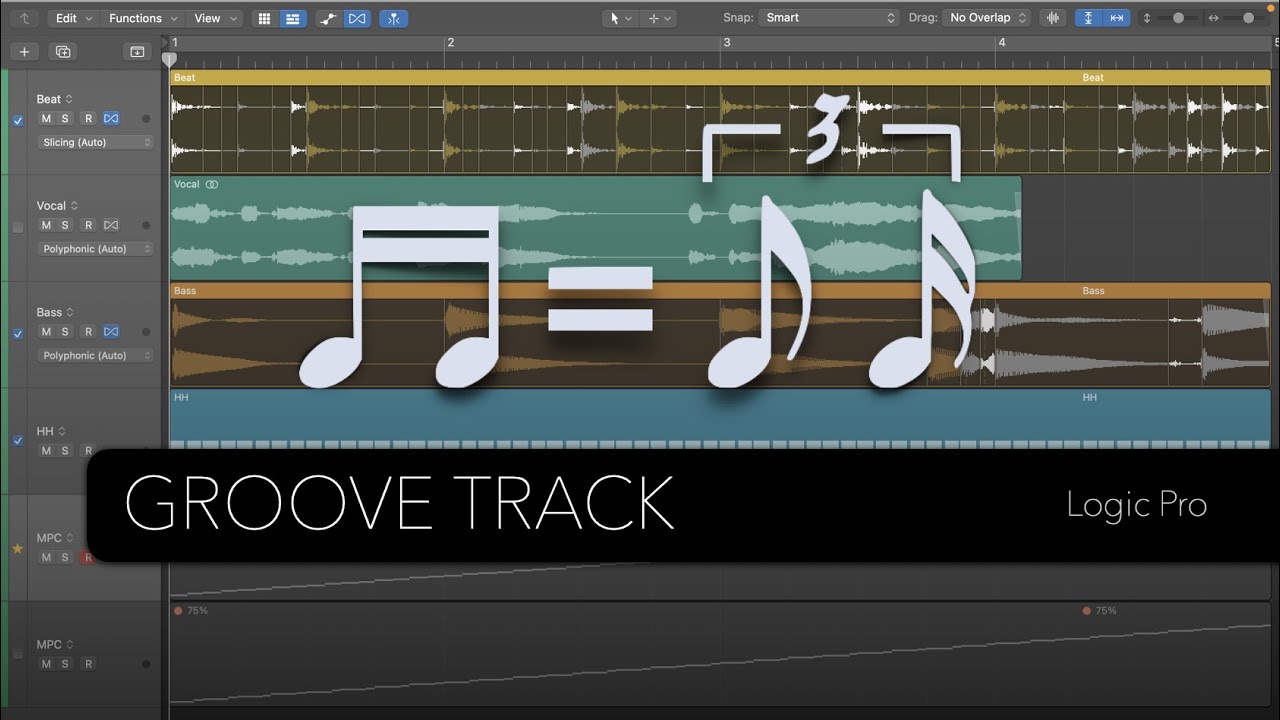Open the Snap Smart dropdown
This screenshot has width=1280, height=720.
pos(829,18)
